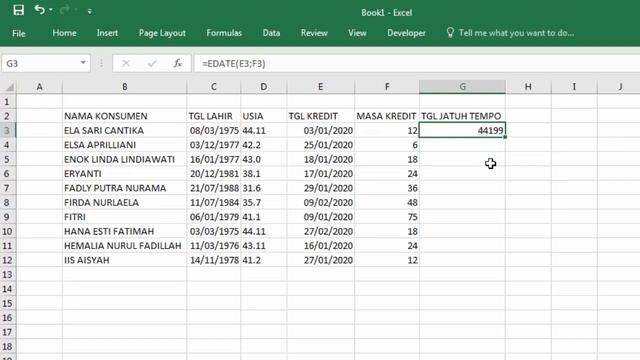640x360 pixels.
Task: Select column F header
Action: [387, 87]
